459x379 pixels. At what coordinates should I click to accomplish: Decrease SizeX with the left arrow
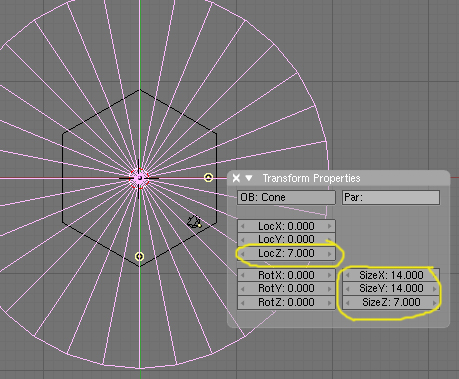point(347,275)
